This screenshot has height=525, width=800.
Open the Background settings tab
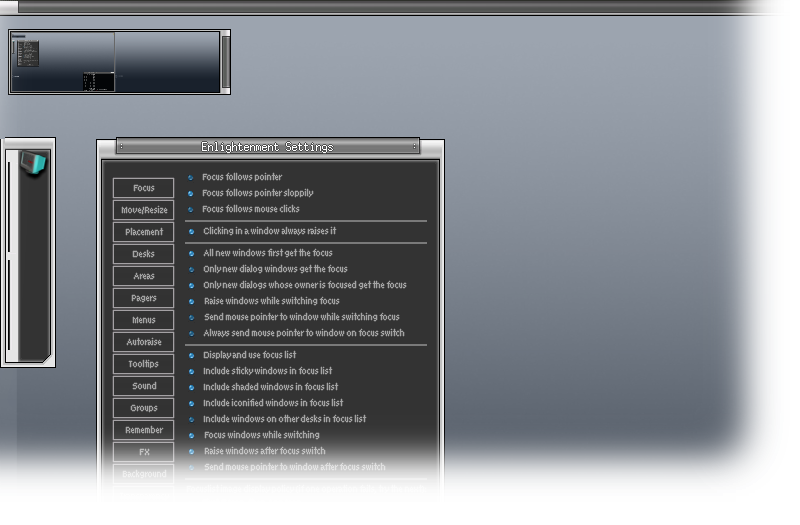pyautogui.click(x=143, y=473)
